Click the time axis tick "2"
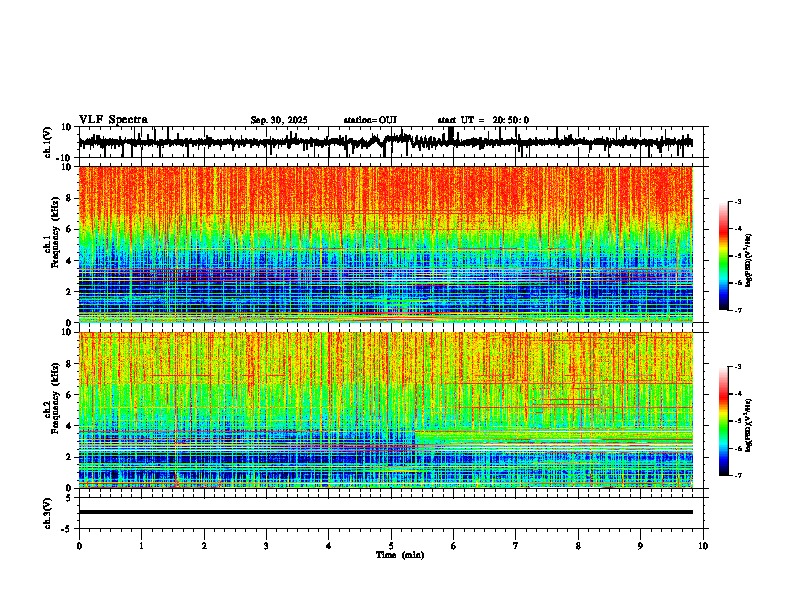 click(x=204, y=546)
